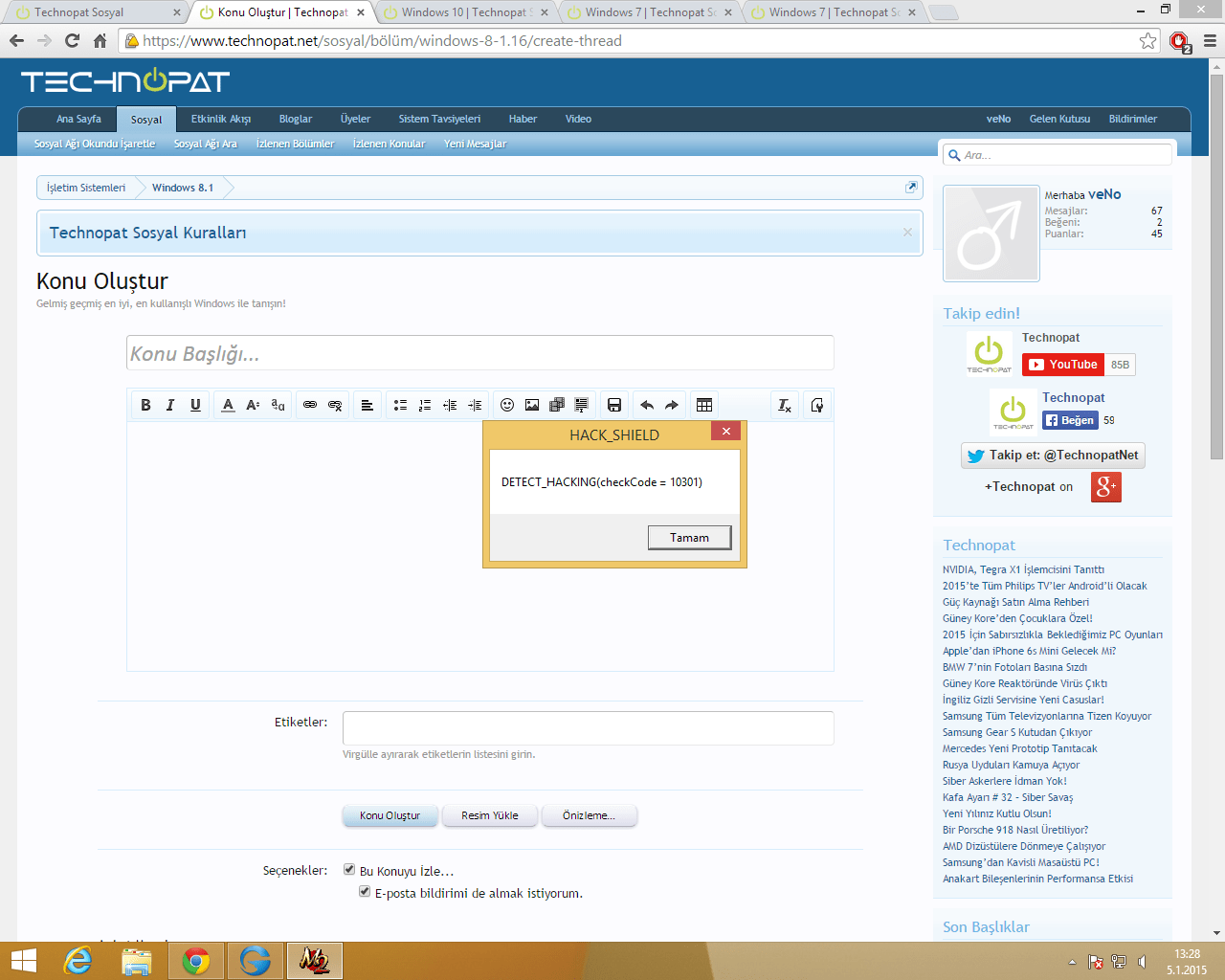Open the Gelen Kutusu inbox link
The width and height of the screenshot is (1225, 980).
coord(1059,119)
